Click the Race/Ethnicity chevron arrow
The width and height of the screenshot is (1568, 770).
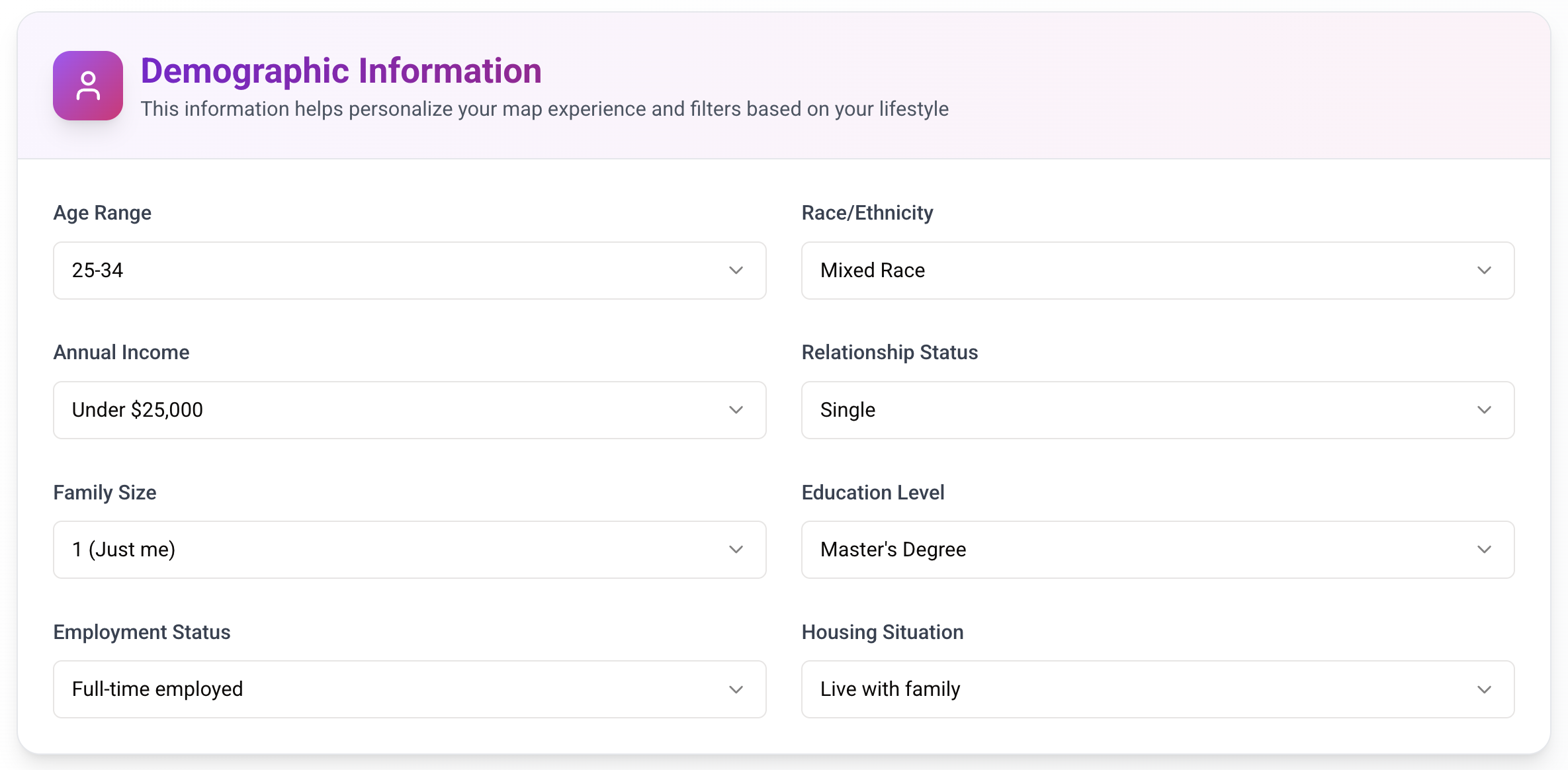1484,271
